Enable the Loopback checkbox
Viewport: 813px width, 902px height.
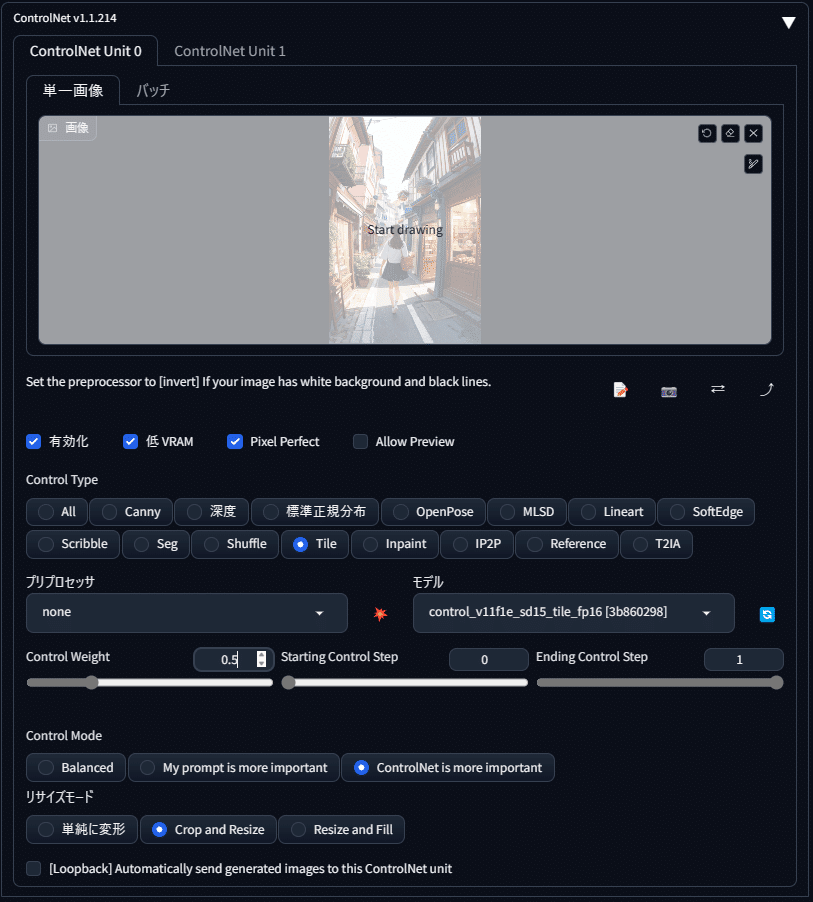33,869
